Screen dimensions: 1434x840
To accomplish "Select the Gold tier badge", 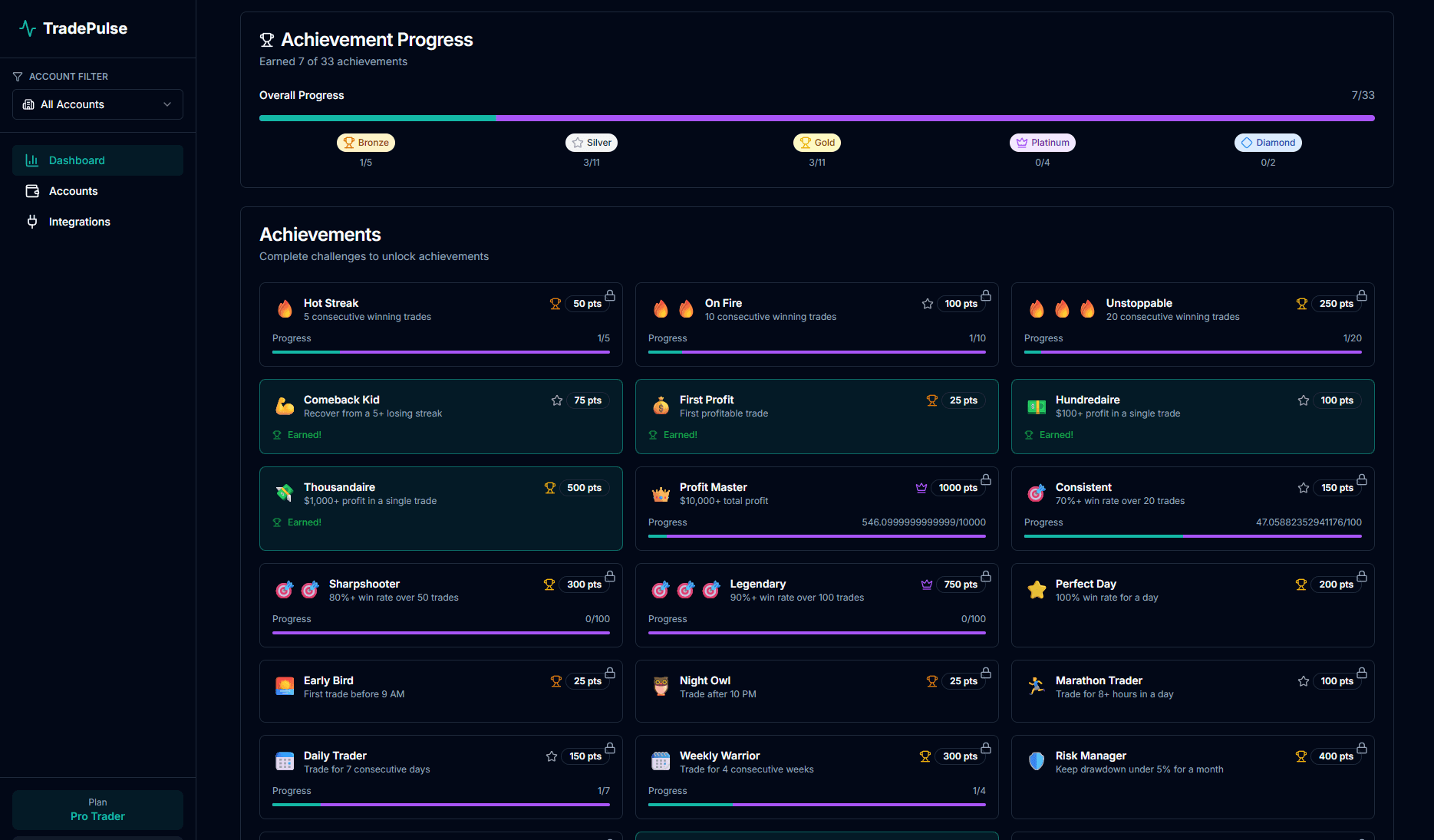I will pyautogui.click(x=817, y=143).
